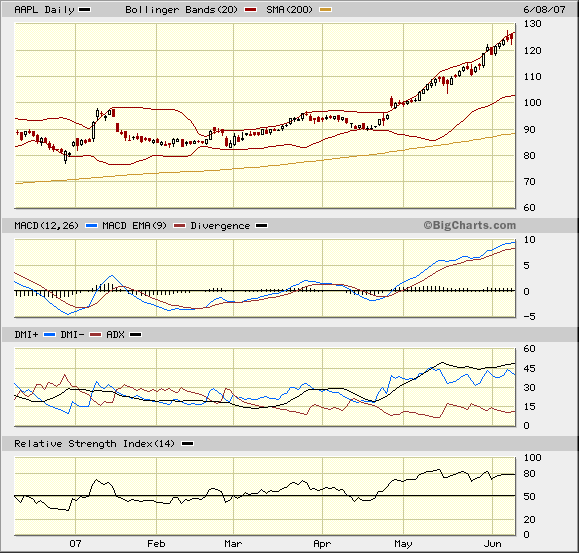This screenshot has height=553, width=579.
Task: Click the price axis value "80"
Action: pos(530,155)
